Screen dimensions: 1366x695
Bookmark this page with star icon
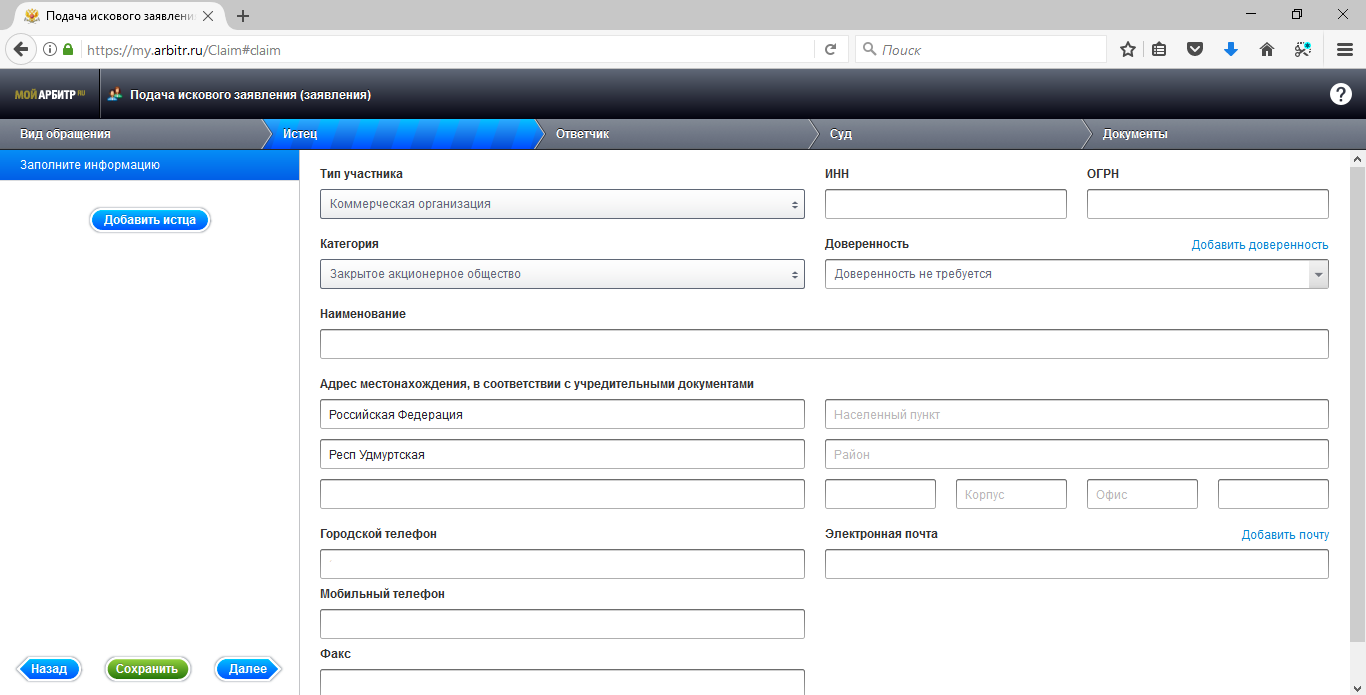pyautogui.click(x=1127, y=49)
